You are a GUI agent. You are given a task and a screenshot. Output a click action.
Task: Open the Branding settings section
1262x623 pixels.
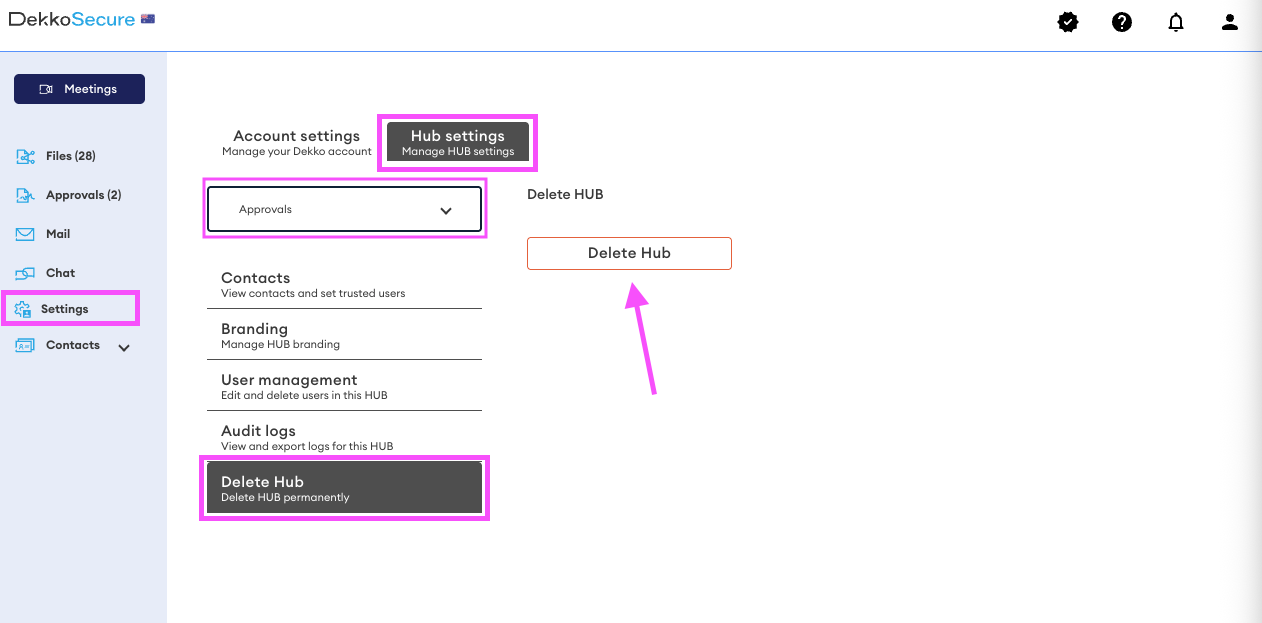(x=345, y=335)
